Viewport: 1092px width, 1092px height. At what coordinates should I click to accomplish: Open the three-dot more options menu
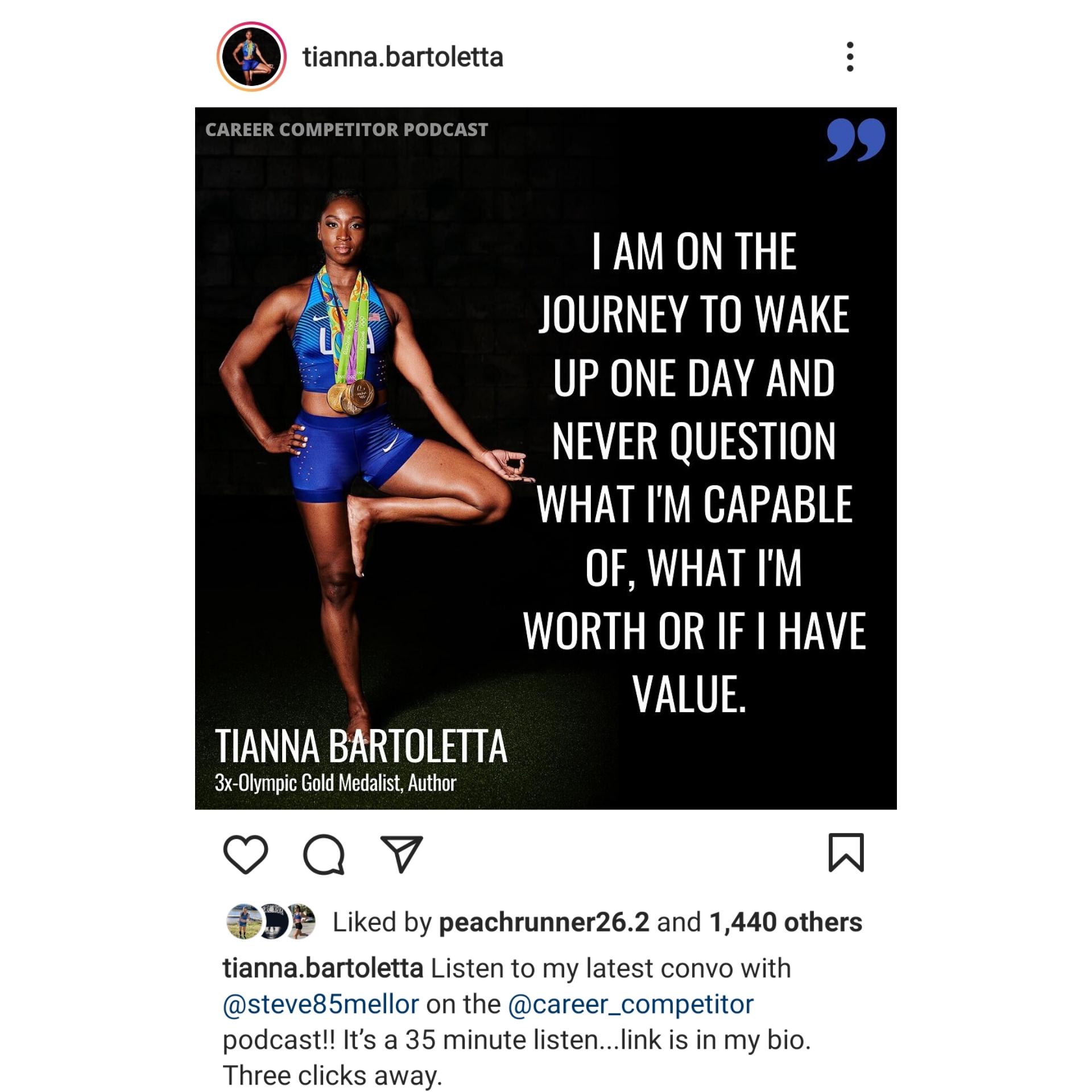click(x=850, y=56)
